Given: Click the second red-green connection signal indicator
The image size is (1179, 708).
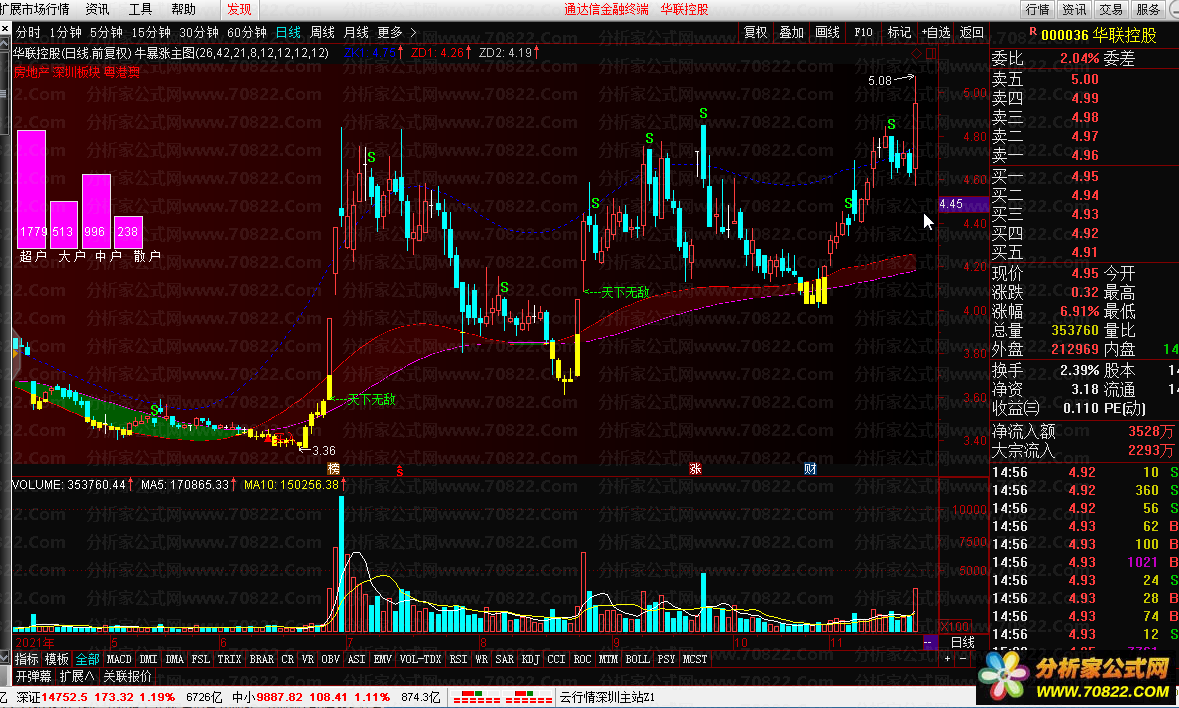Looking at the screenshot, I should [x=529, y=697].
